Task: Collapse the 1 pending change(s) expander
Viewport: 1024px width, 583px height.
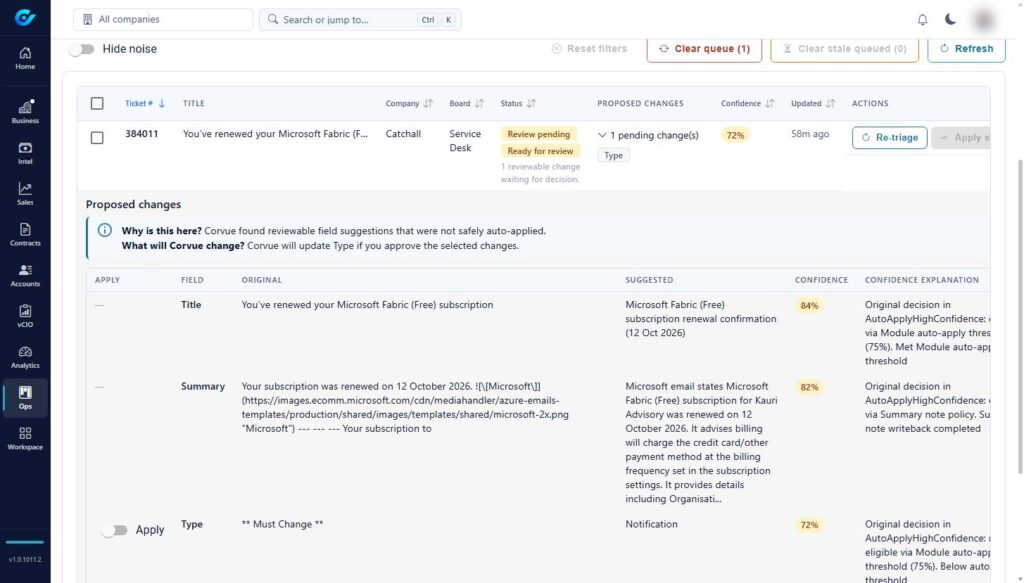Action: [x=602, y=135]
